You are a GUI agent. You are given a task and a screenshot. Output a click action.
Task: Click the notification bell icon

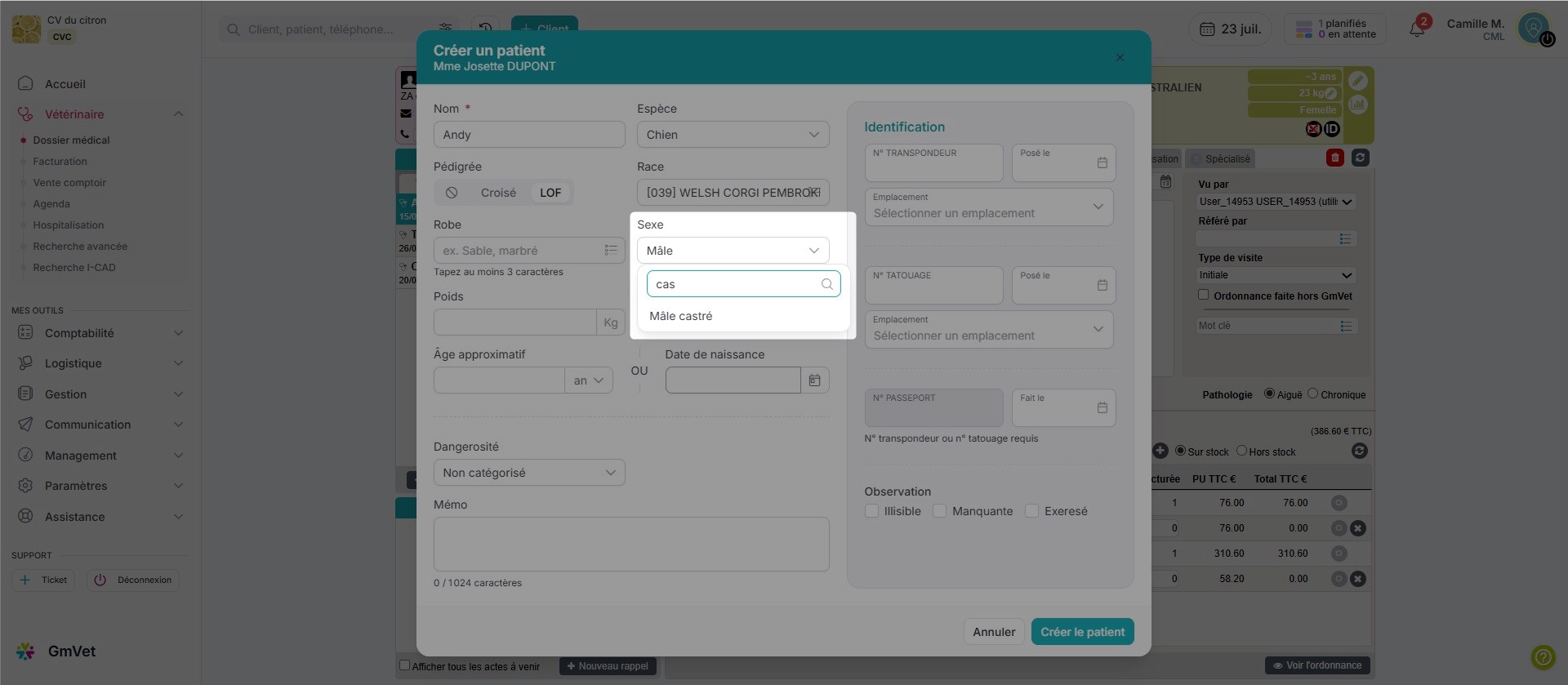tap(1417, 29)
